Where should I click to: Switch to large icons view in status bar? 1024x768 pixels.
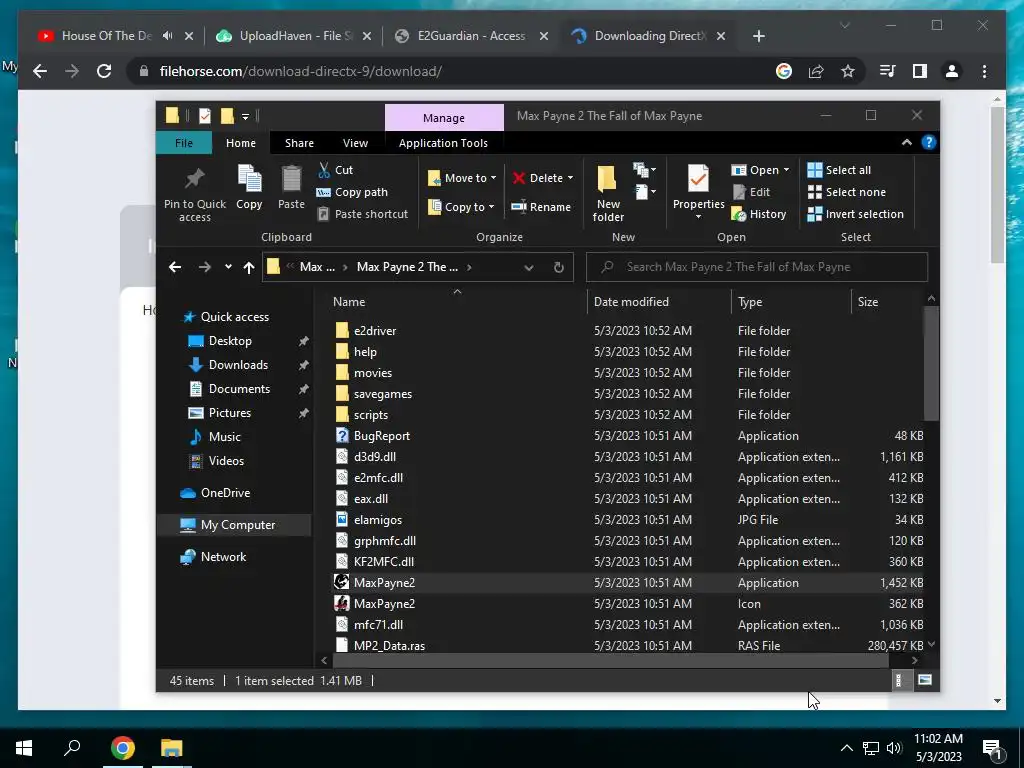tap(925, 680)
